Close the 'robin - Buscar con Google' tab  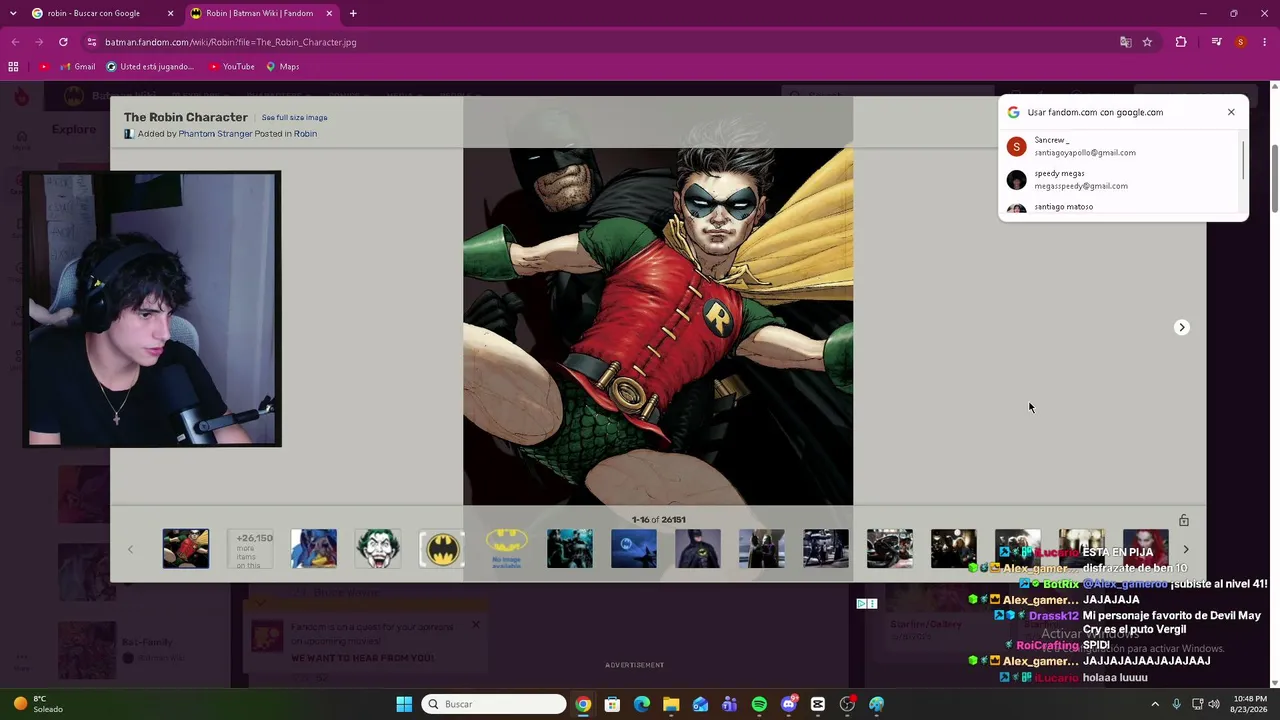pos(170,13)
